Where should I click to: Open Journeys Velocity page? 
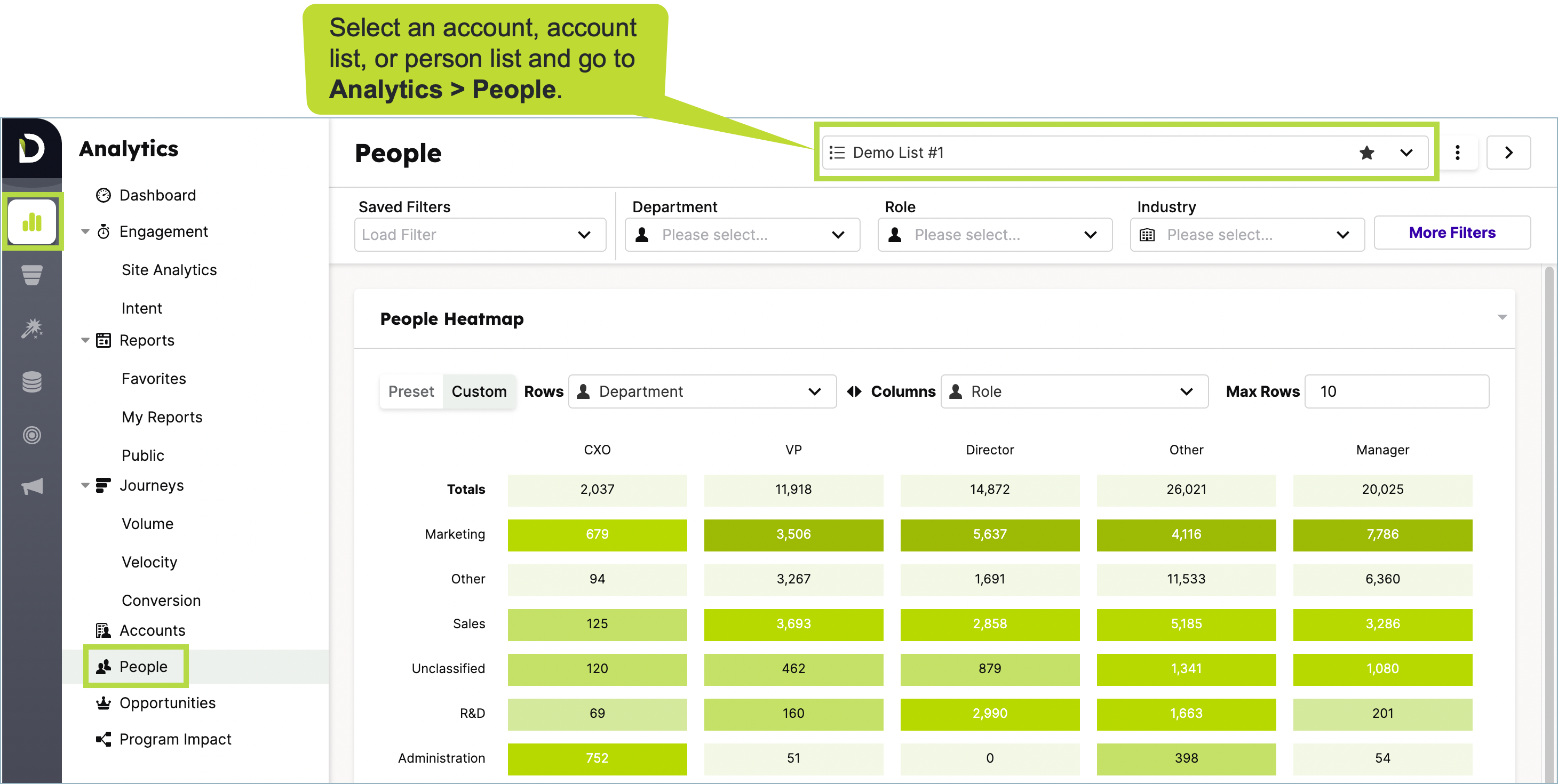tap(149, 562)
